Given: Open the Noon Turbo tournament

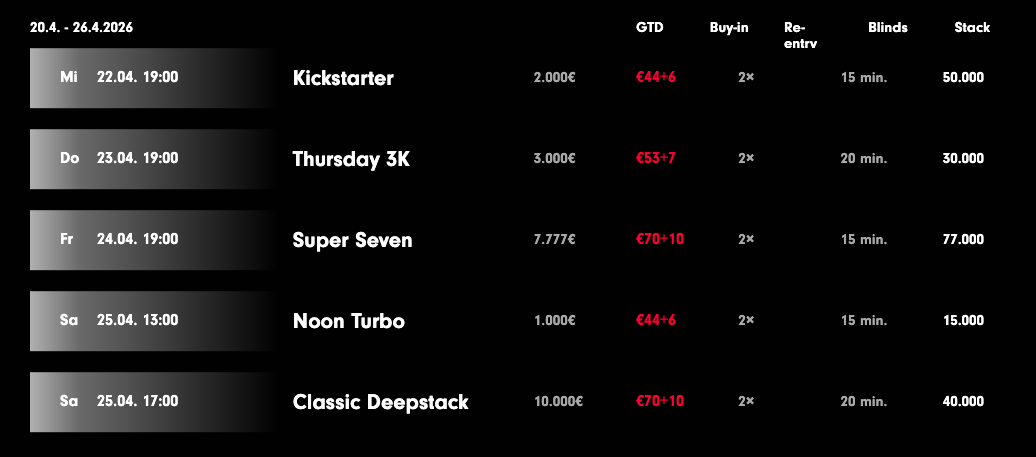Looking at the screenshot, I should tap(348, 321).
